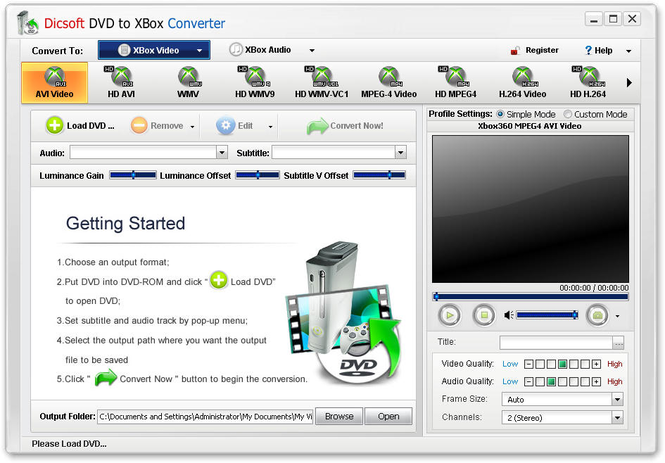This screenshot has height=463, width=665.
Task: Play the preview video
Action: point(449,315)
